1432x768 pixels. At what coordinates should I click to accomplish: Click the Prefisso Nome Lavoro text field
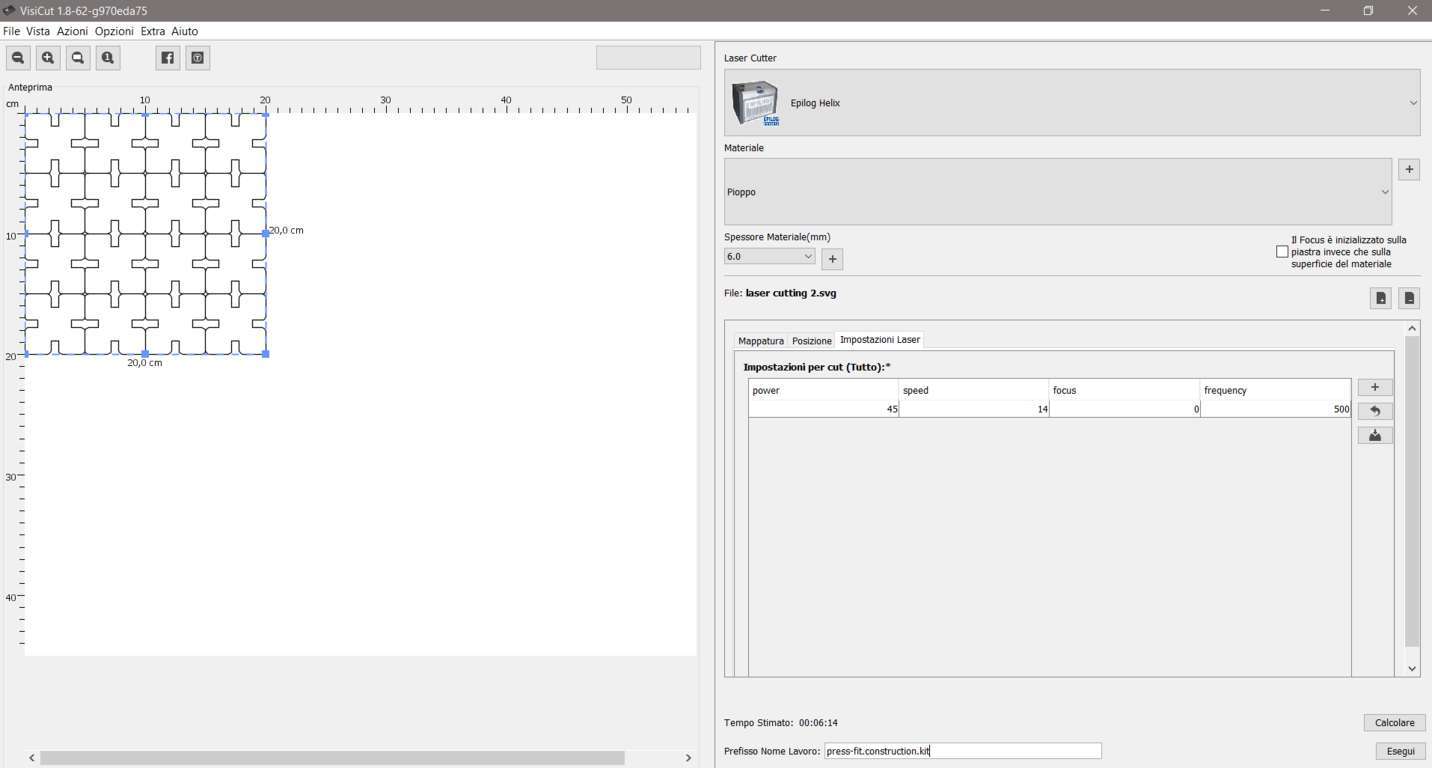coord(963,751)
